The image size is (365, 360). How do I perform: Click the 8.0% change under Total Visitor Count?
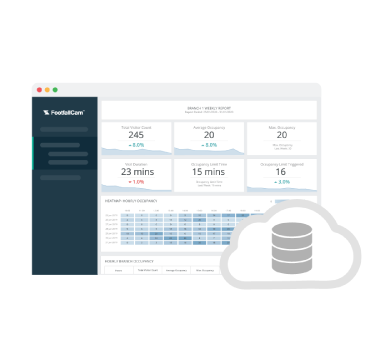[x=136, y=145]
